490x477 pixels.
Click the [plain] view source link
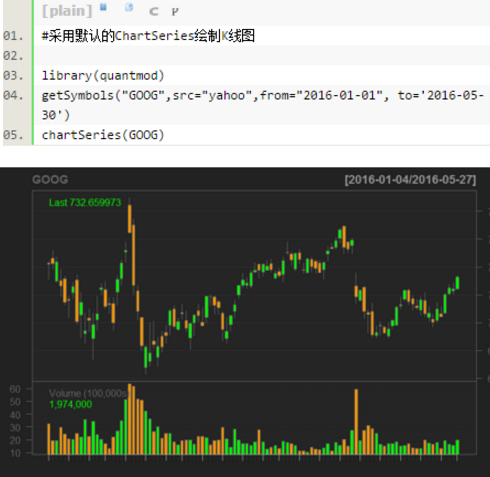click(67, 11)
